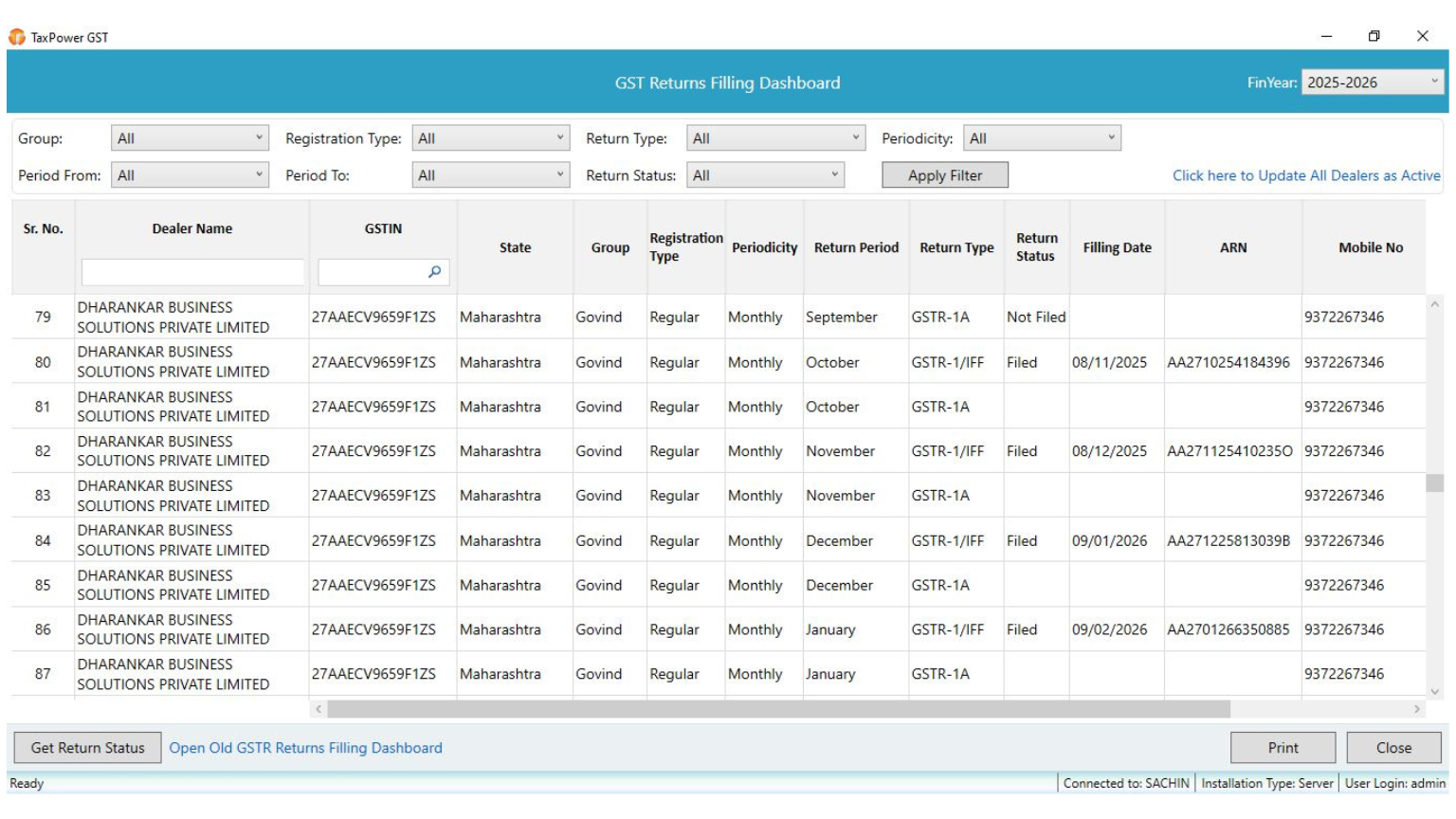Expand the Periodicity dropdown
Image resolution: width=1456 pixels, height=819 pixels.
[1042, 138]
